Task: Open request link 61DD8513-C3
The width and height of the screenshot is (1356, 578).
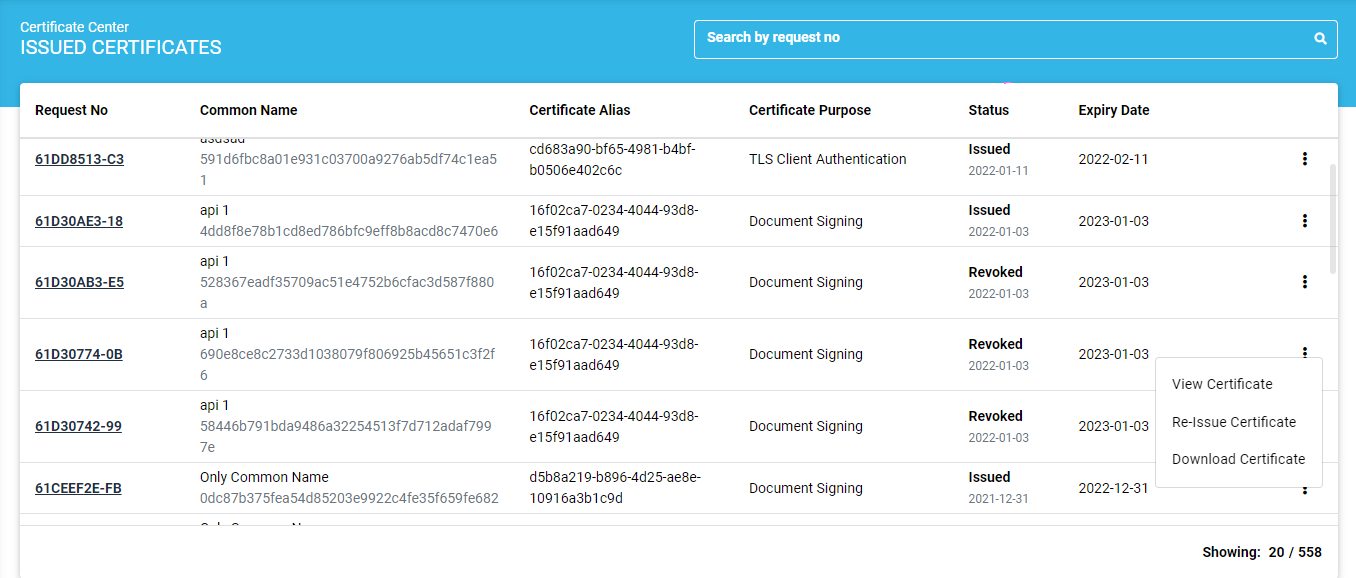Action: [79, 159]
